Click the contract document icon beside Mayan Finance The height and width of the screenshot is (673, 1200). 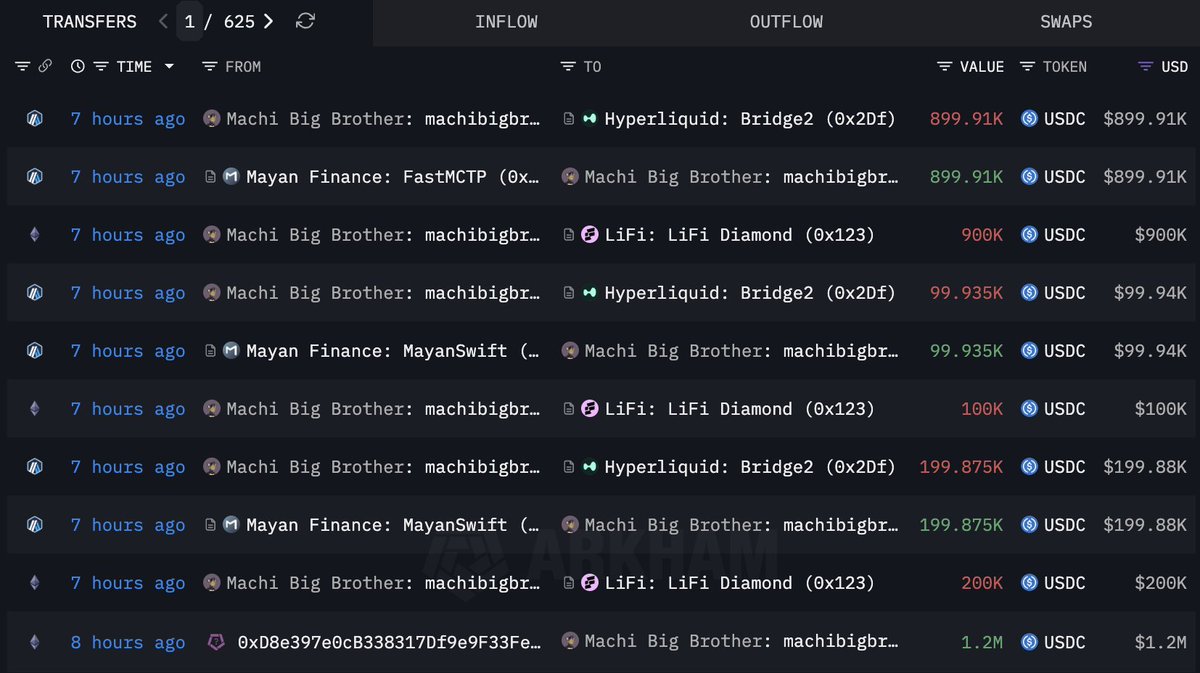tap(211, 176)
